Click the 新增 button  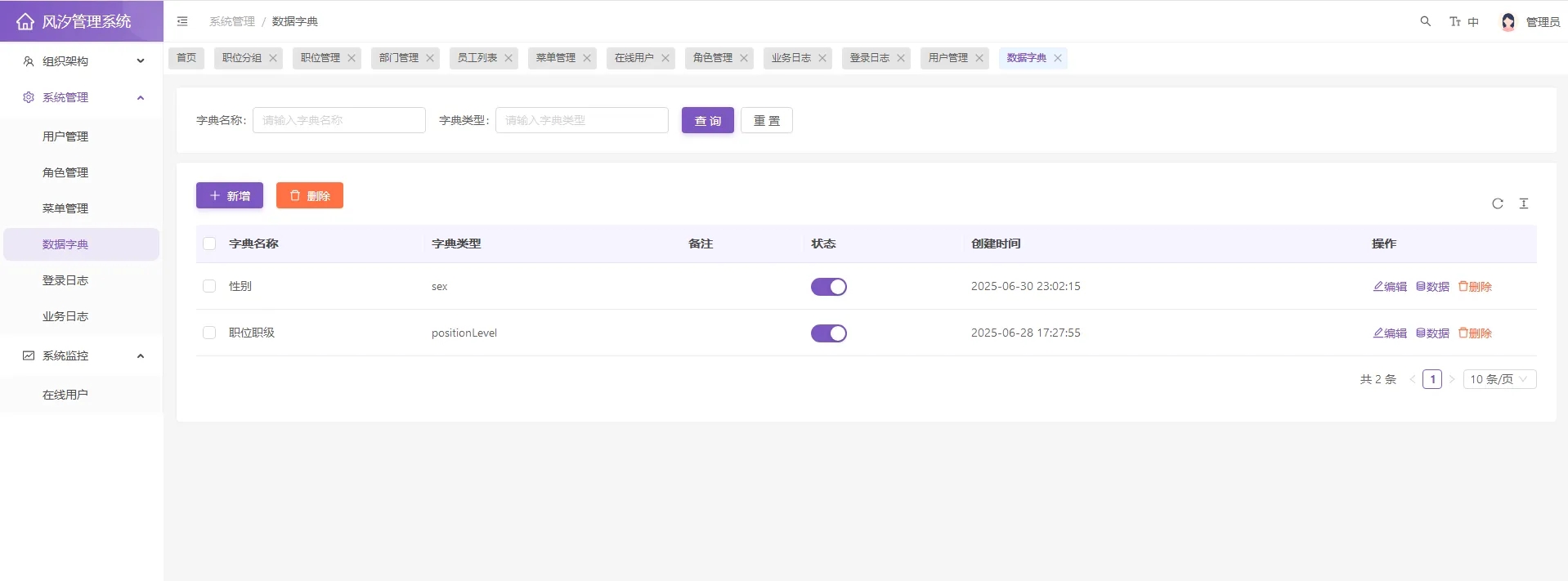[x=229, y=195]
